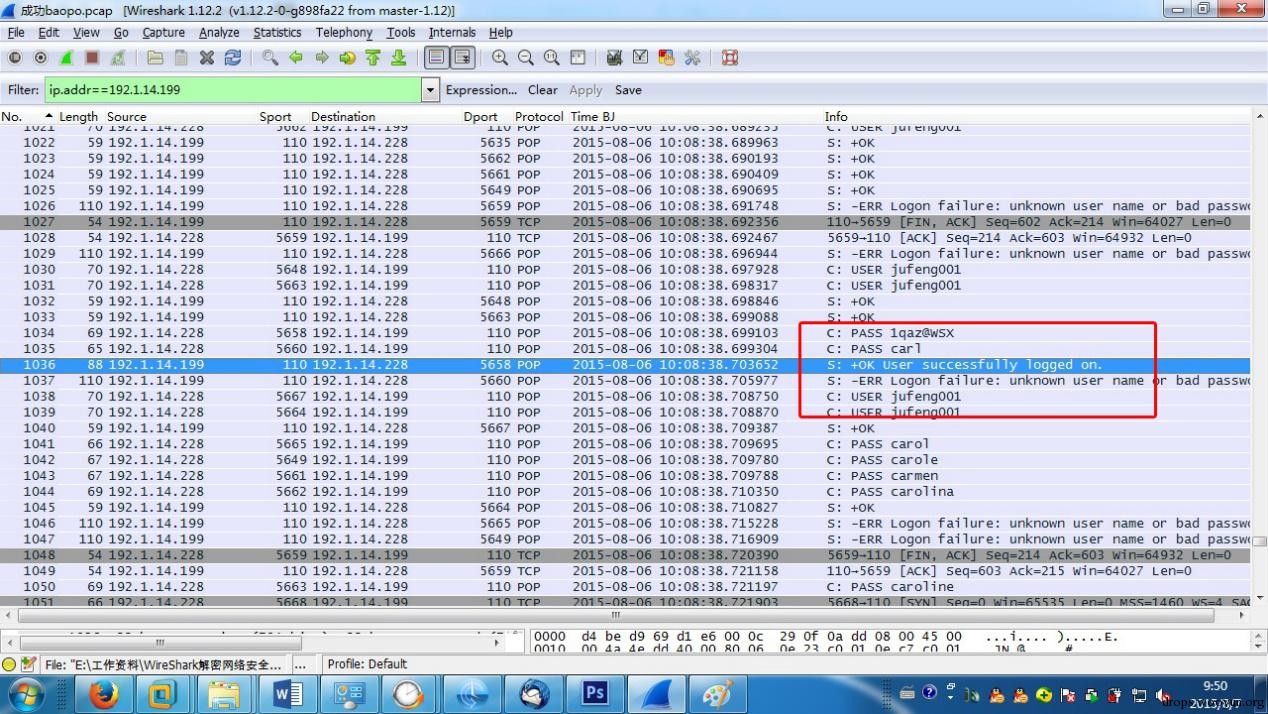Open a capture file via folder icon
Image resolution: width=1268 pixels, height=714 pixels.
pos(154,58)
